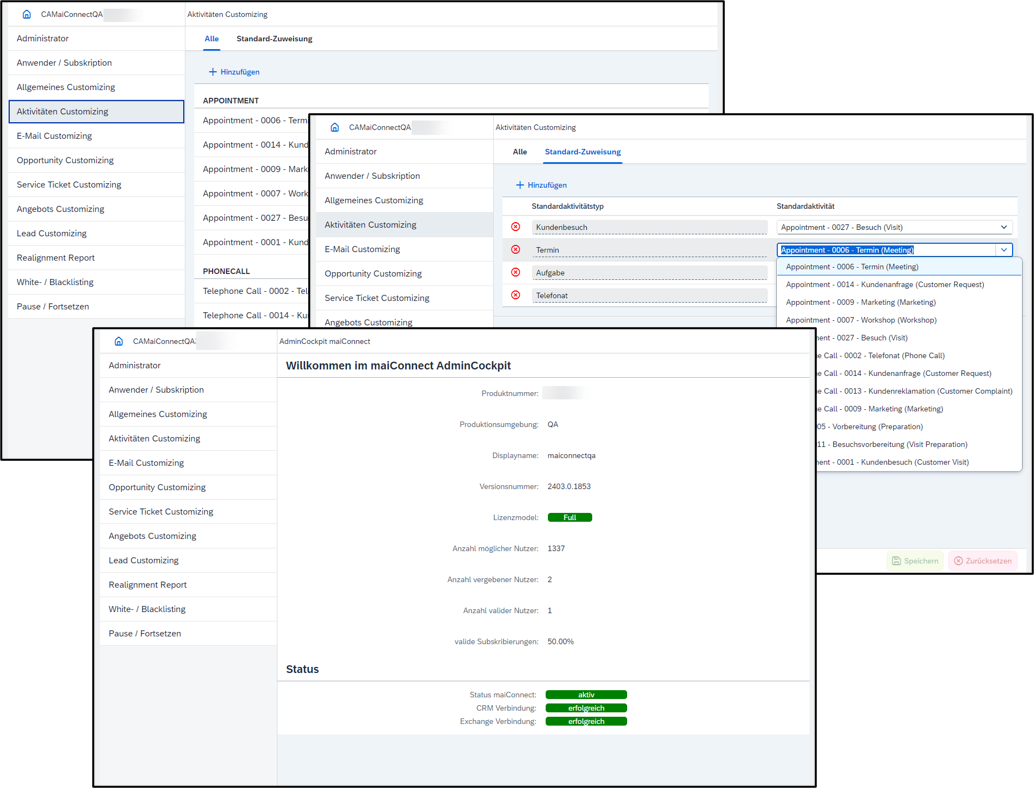
Task: Click the Zurücksetzen button
Action: pyautogui.click(x=982, y=561)
